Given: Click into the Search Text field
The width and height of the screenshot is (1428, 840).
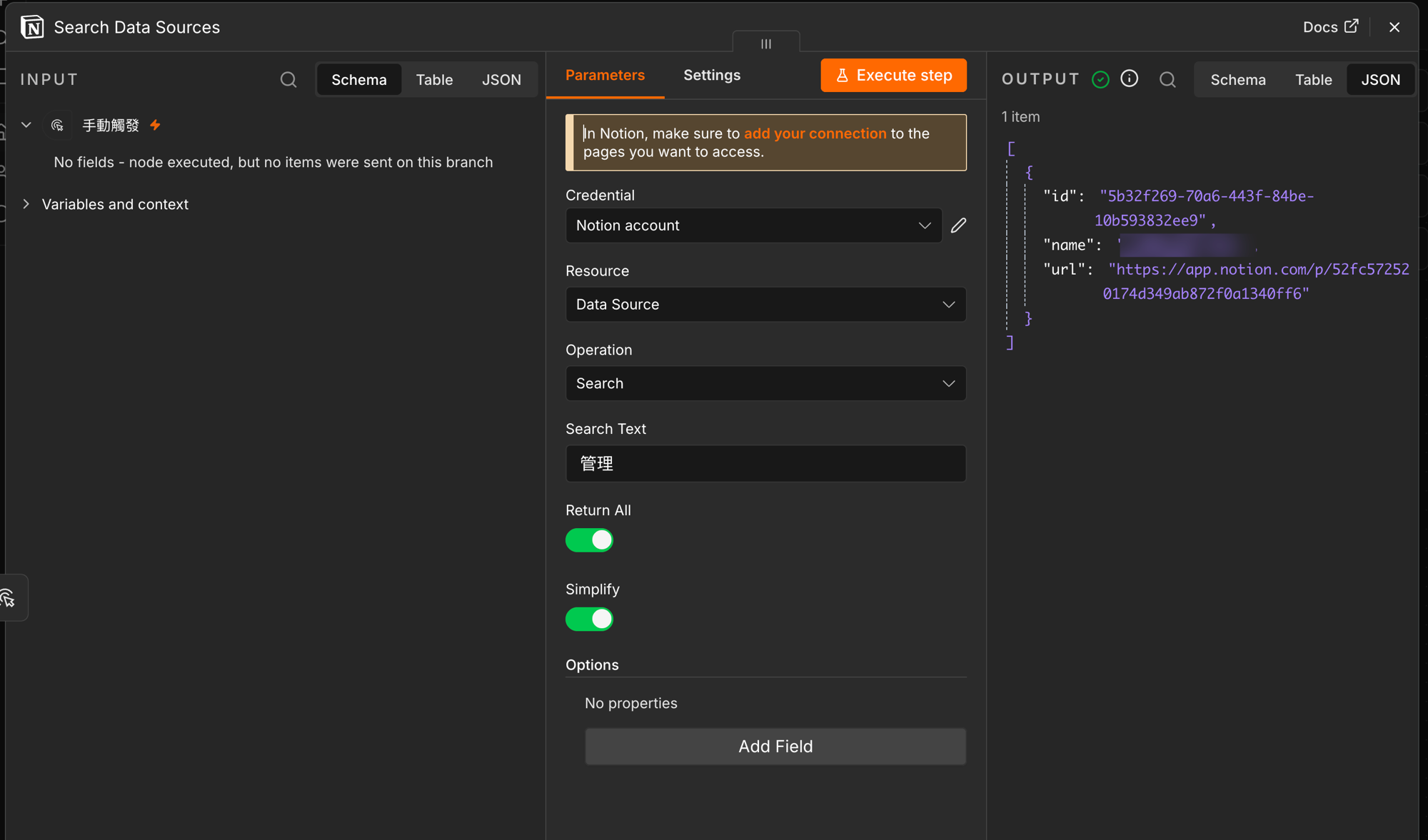Looking at the screenshot, I should [765, 464].
